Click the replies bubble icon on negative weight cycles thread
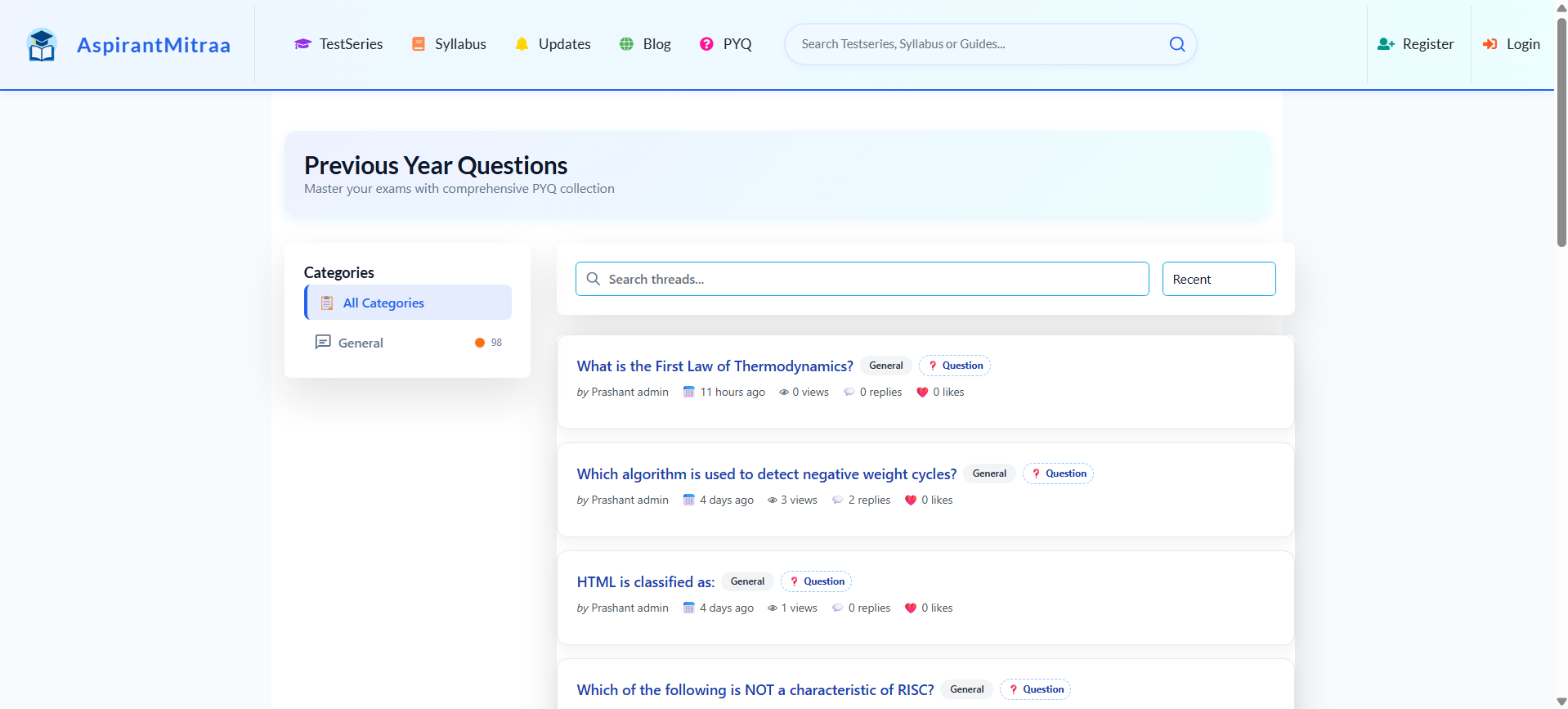Image resolution: width=1568 pixels, height=709 pixels. 837,500
